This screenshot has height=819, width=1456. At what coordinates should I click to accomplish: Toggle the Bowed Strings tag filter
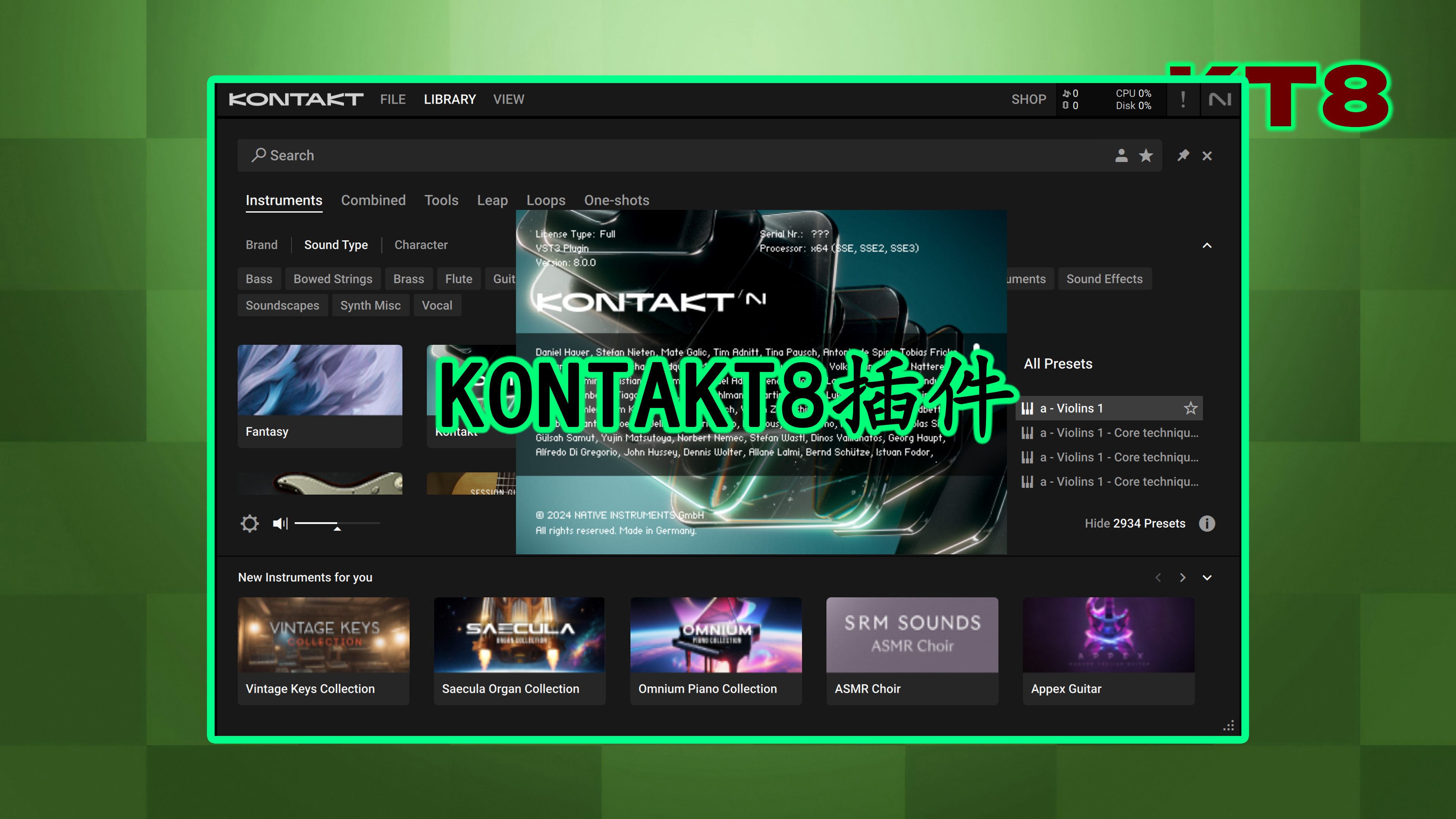click(x=333, y=279)
